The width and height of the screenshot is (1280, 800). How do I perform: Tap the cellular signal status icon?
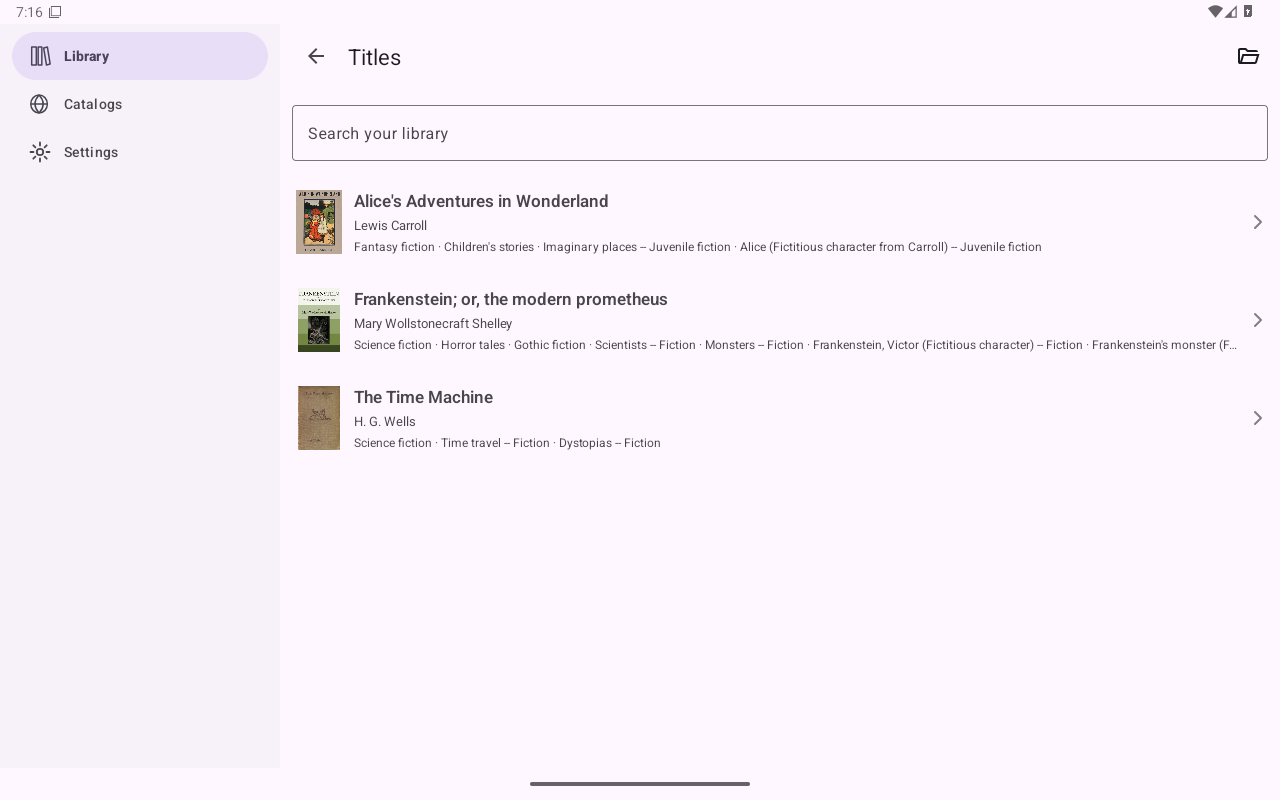[1232, 12]
